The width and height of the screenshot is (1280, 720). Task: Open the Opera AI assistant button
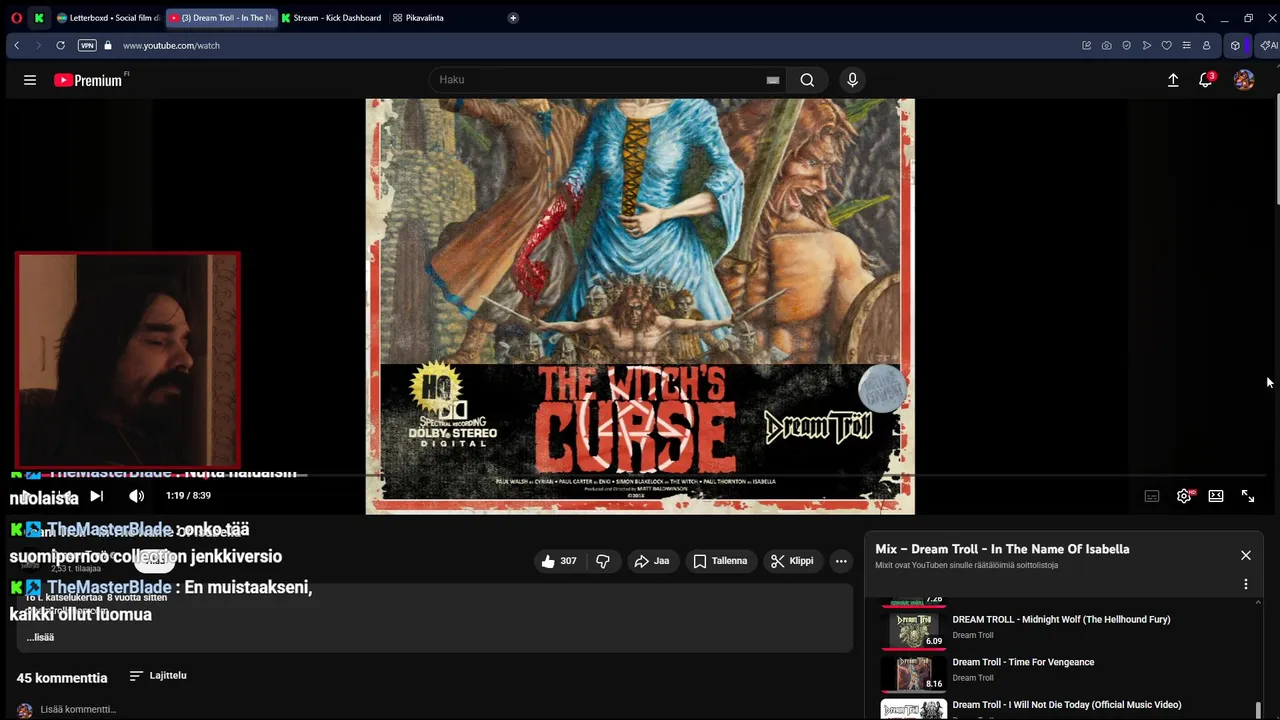[1269, 45]
